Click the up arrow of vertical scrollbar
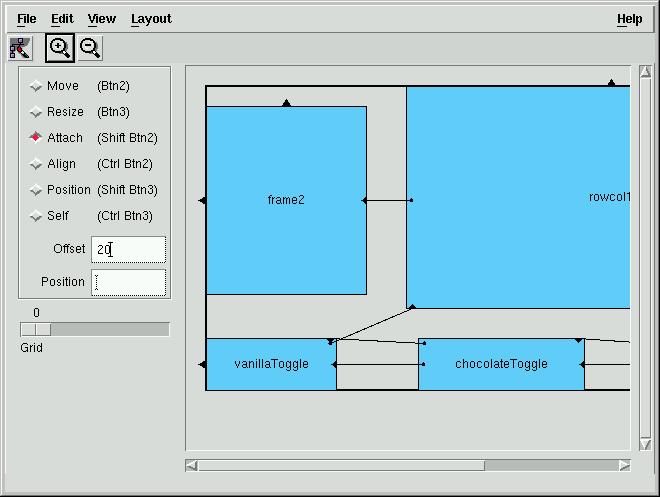The height and width of the screenshot is (497, 660). [645, 72]
